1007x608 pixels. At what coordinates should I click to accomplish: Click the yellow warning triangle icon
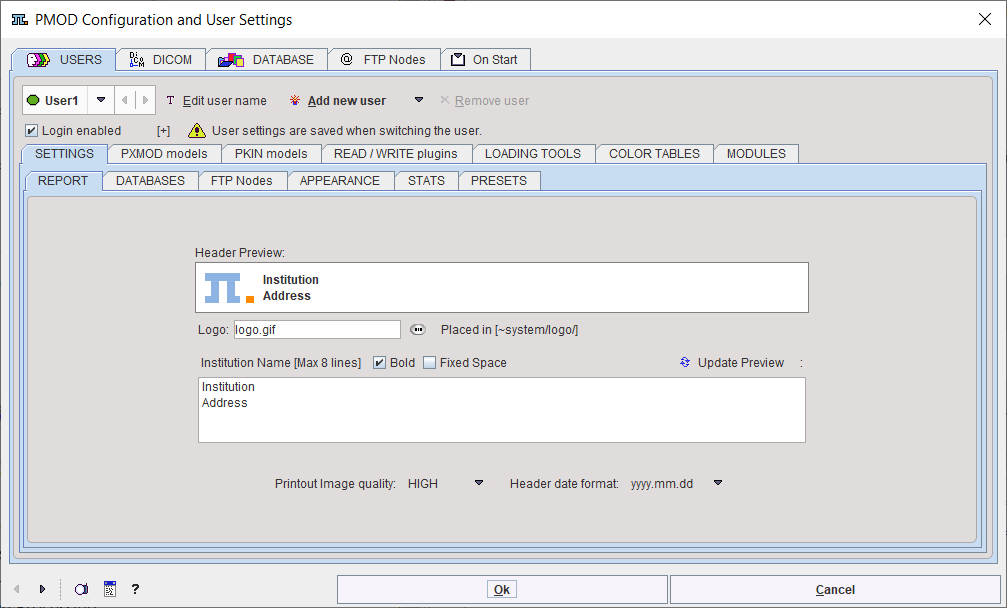pos(197,131)
